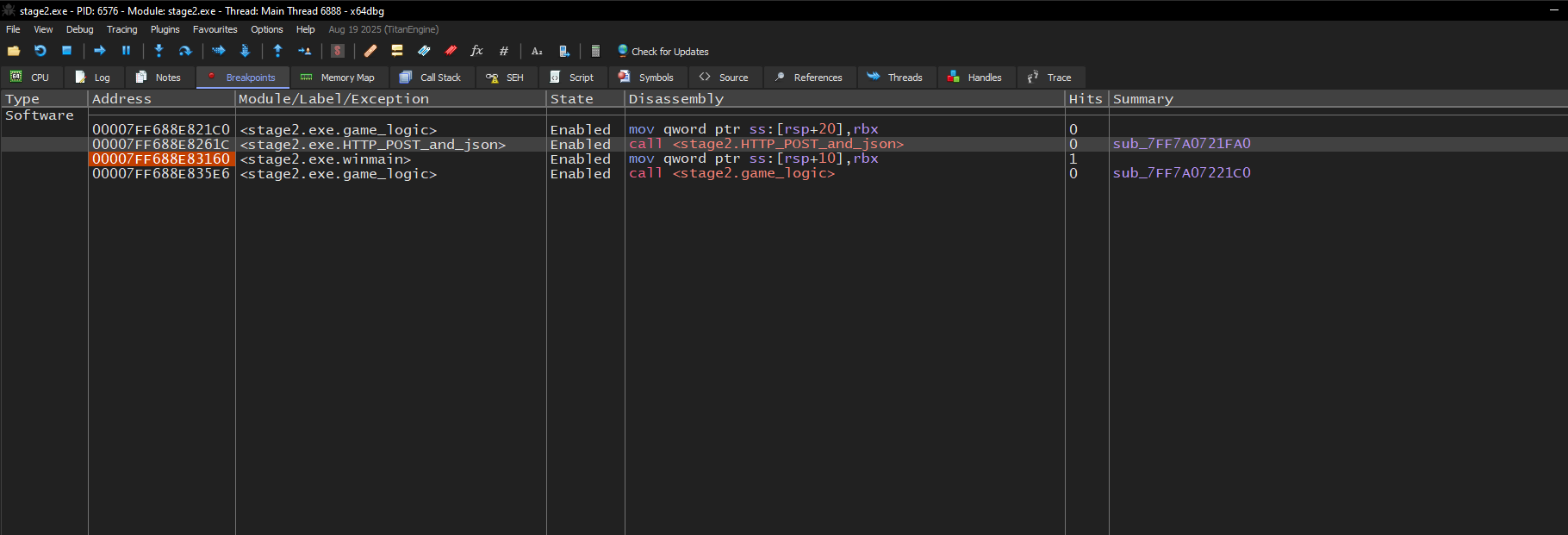
Task: Switch to the CPU tab
Action: click(31, 78)
